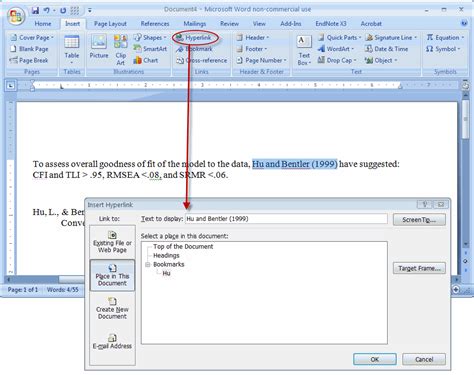
Task: Insert a SmartArt graphic
Action: click(150, 49)
